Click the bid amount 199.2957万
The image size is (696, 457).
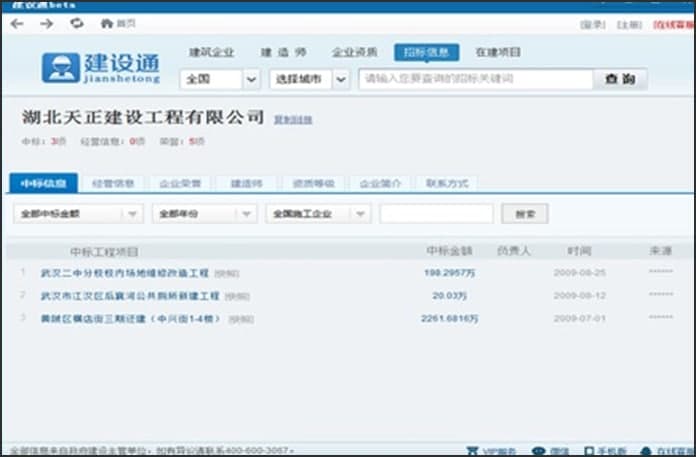point(450,273)
